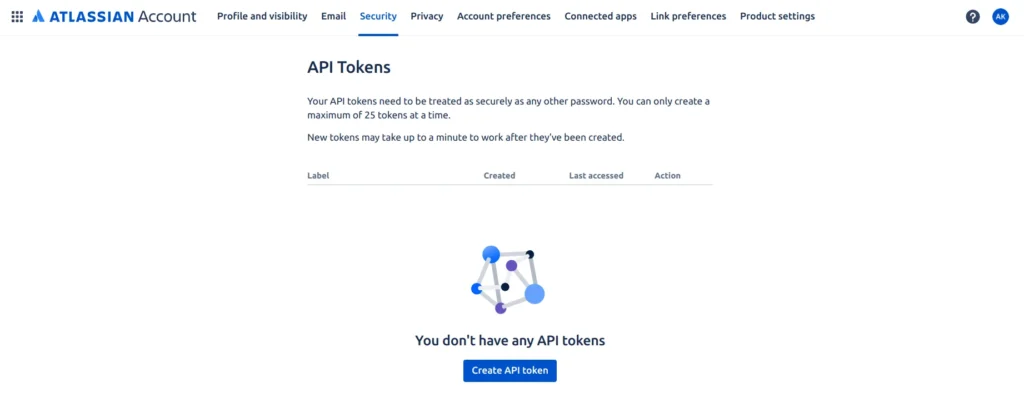
Task: Navigate to Account preferences tab
Action: pos(504,17)
